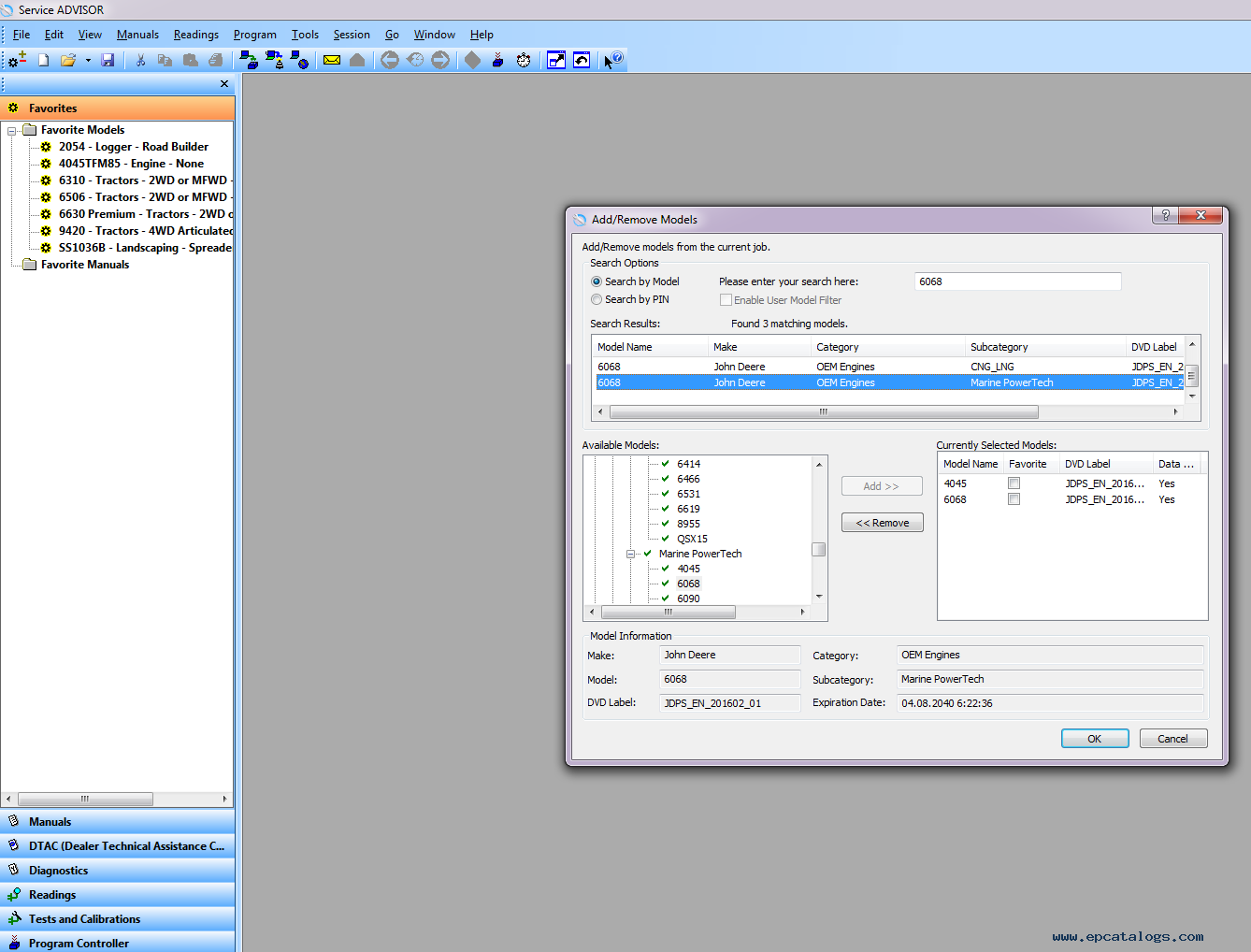
Task: Open the Tools menu
Action: 305,35
